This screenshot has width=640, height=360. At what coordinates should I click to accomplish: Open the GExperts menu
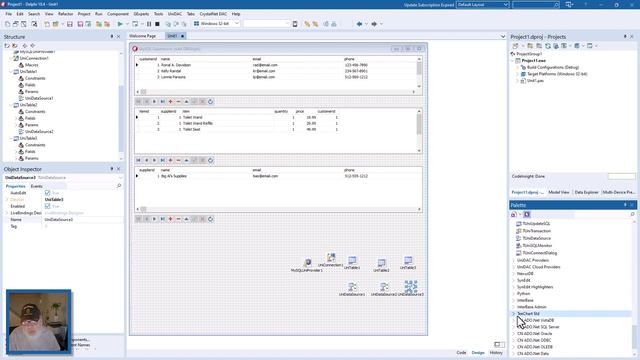click(x=141, y=14)
